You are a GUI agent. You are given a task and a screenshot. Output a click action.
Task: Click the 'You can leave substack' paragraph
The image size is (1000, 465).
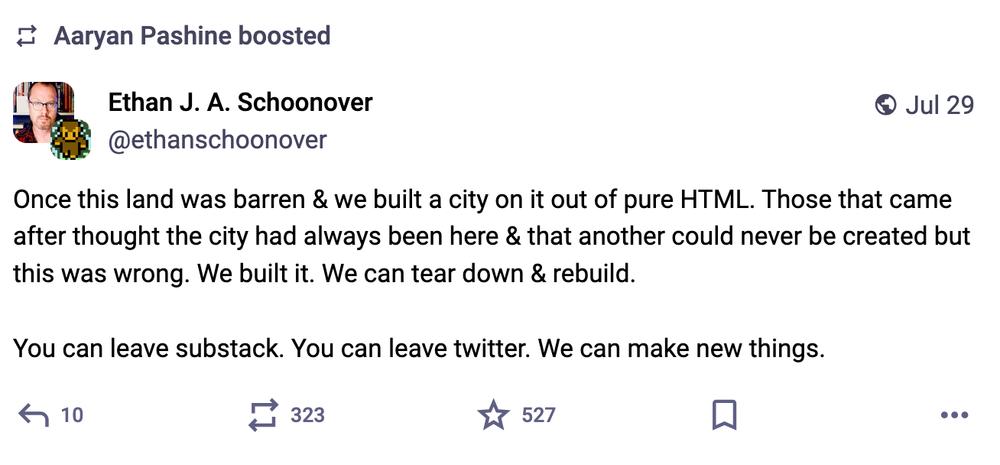419,348
